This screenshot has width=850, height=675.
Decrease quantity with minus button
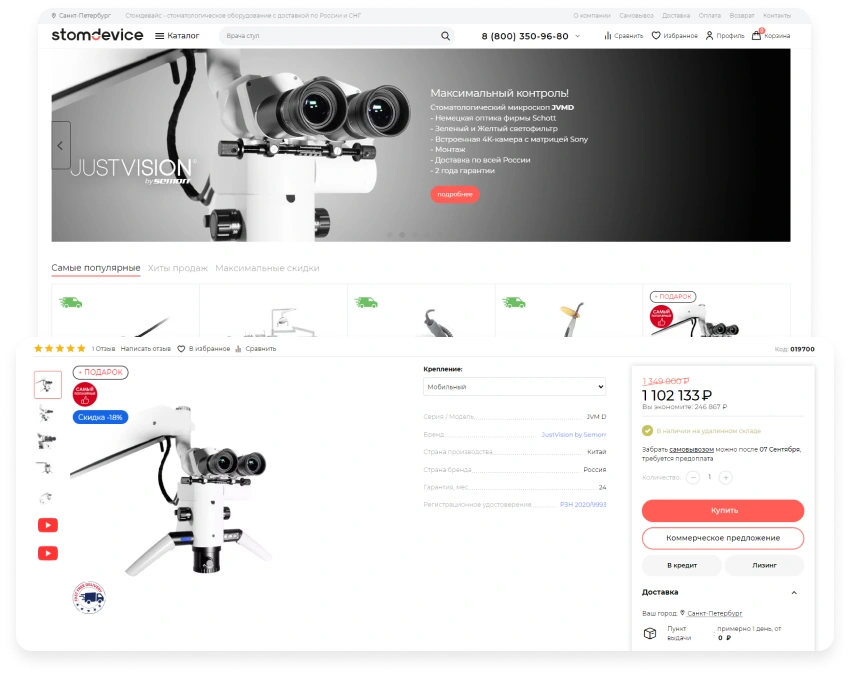(693, 477)
